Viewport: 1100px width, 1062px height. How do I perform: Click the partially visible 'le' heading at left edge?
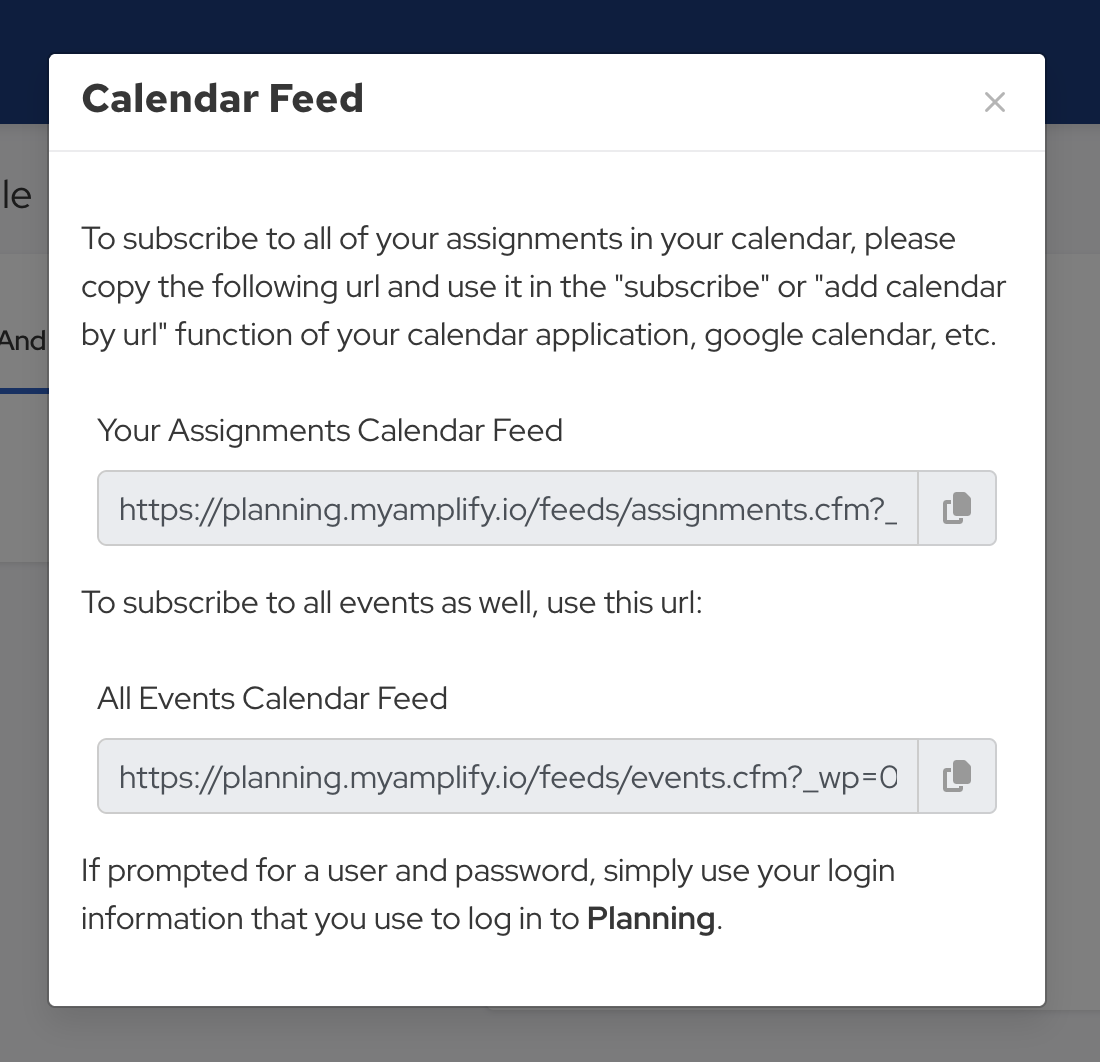[16, 195]
